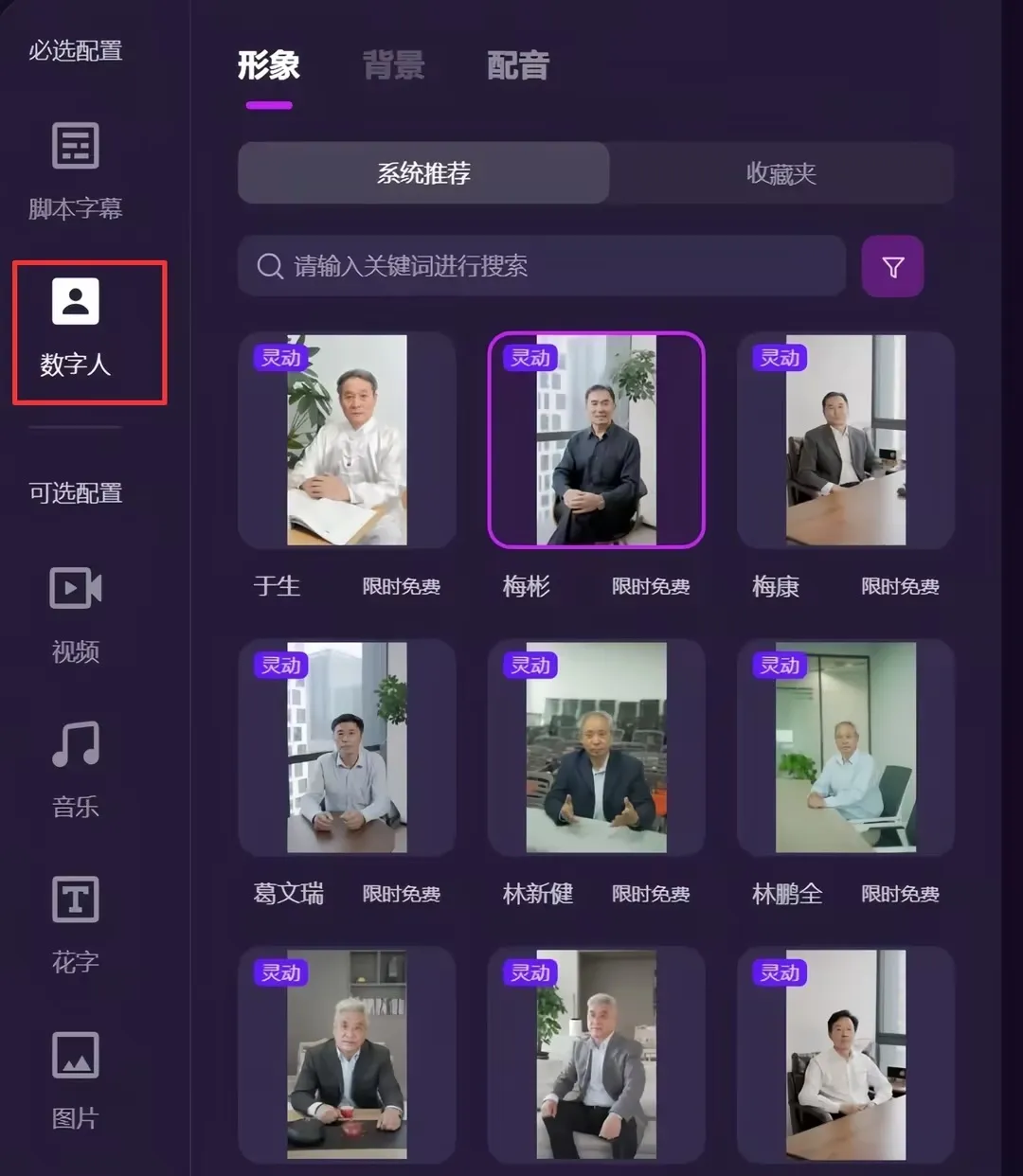
Task: Click the 灵动 badge on 梅彬 card
Action: click(x=530, y=358)
